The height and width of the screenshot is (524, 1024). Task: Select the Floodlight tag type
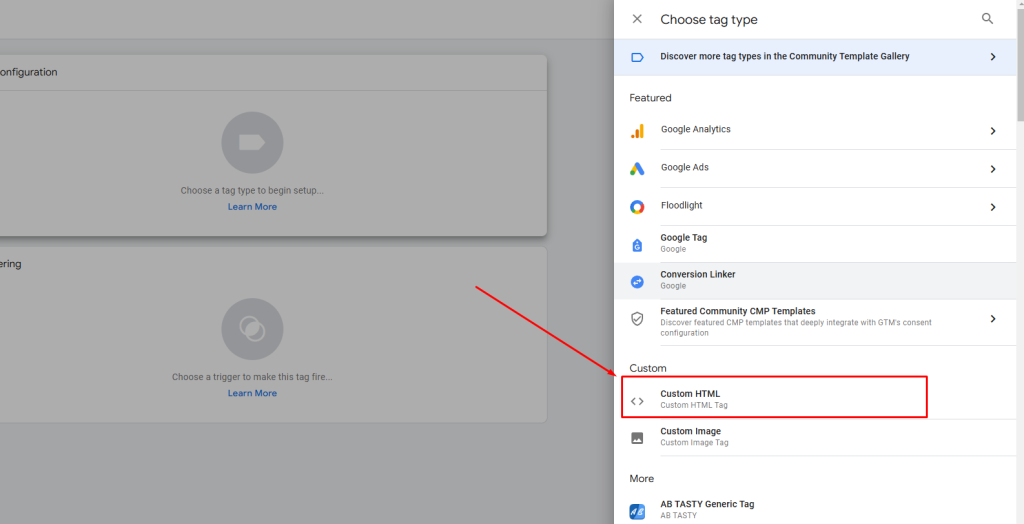click(x=815, y=206)
